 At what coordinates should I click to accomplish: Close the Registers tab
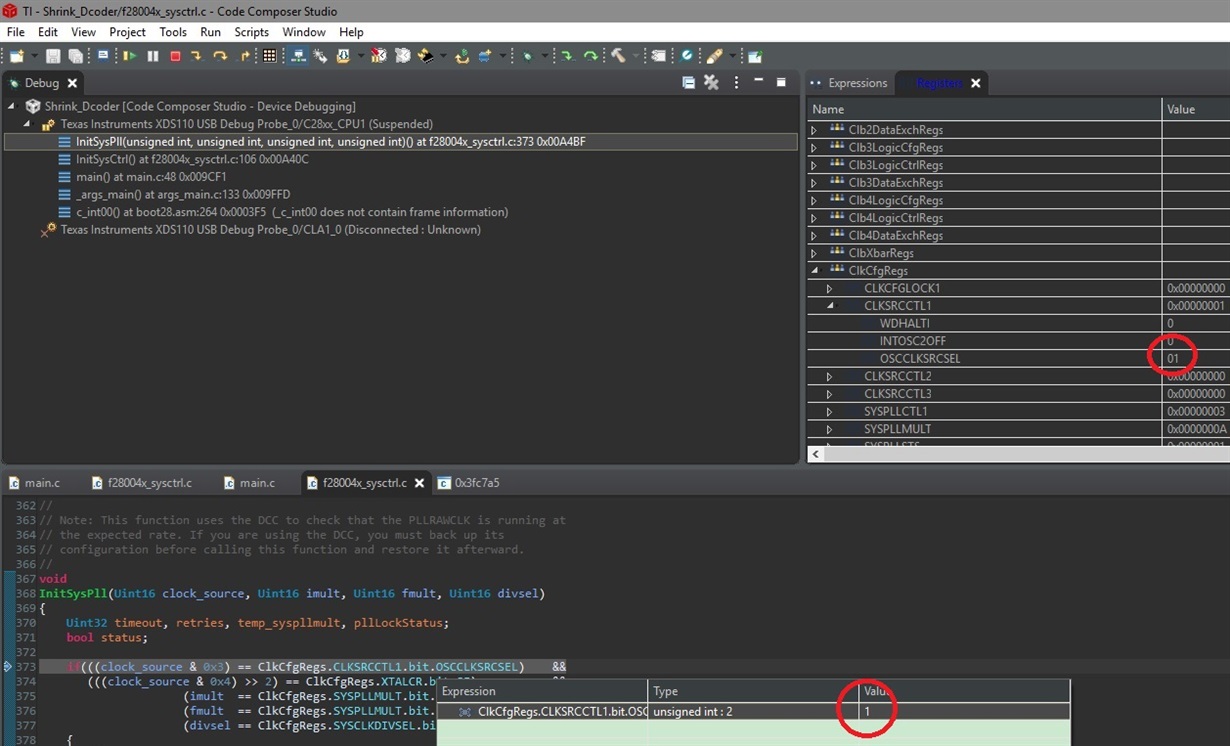pos(975,83)
